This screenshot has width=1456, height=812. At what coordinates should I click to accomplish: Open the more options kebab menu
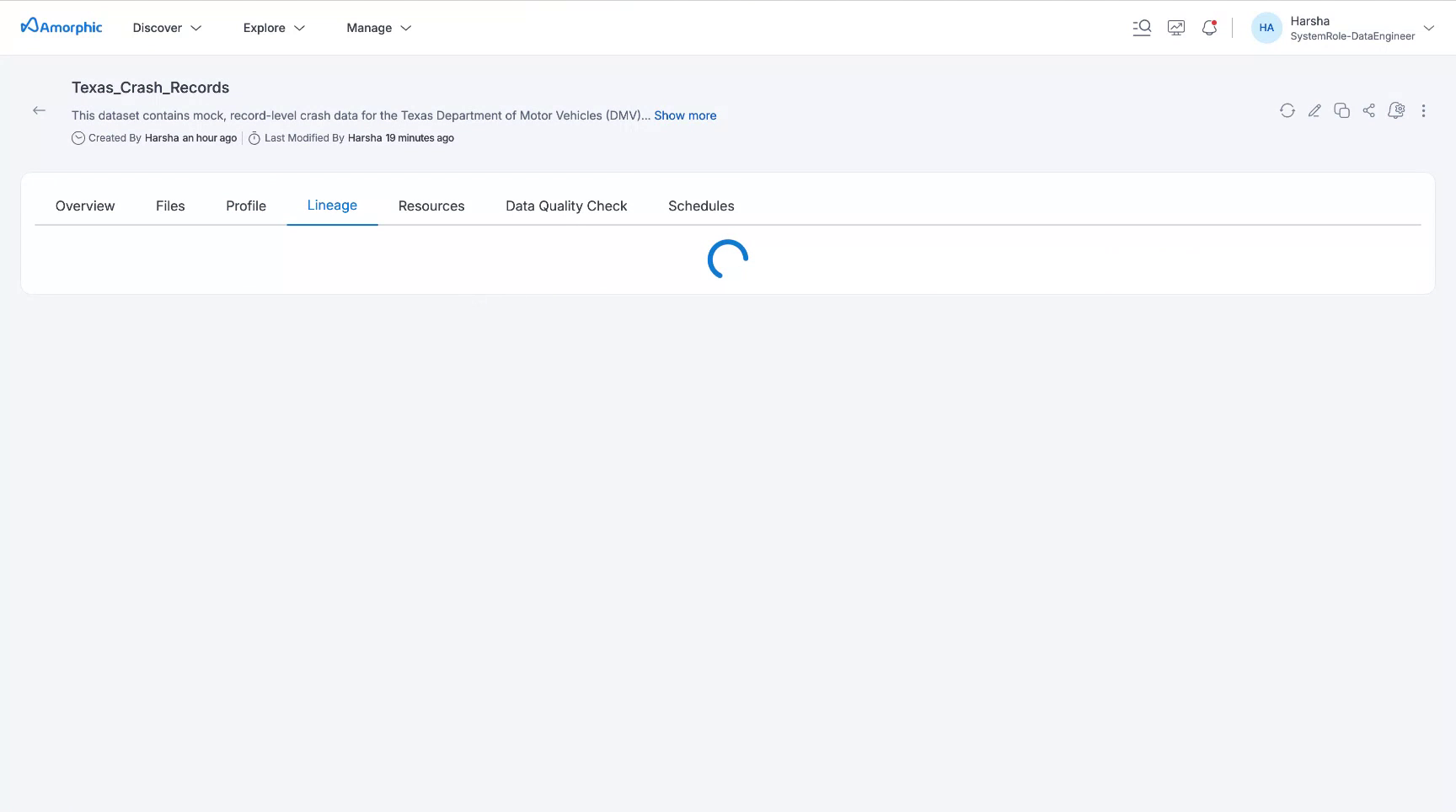pos(1423,110)
